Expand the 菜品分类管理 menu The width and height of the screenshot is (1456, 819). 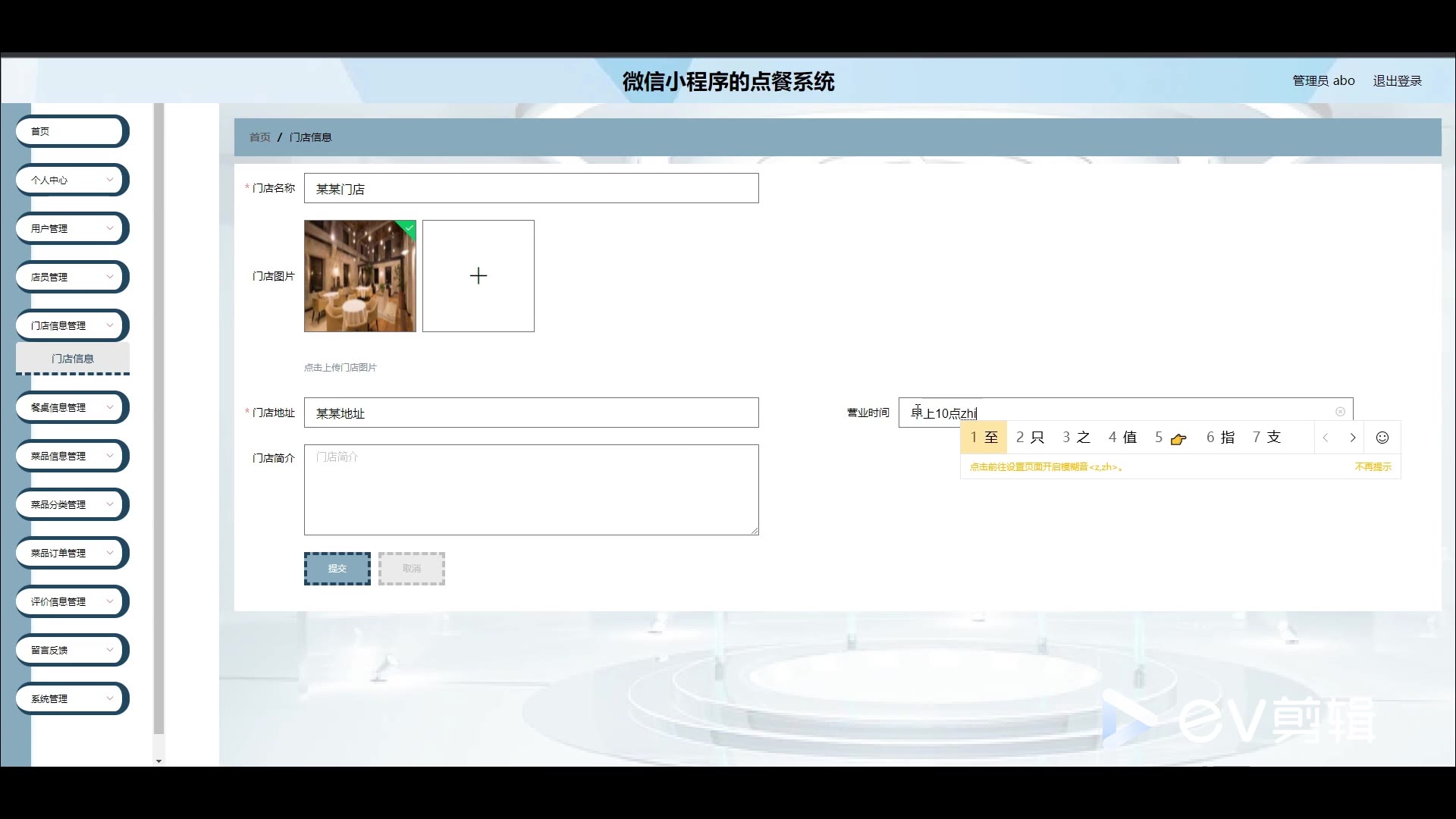tap(72, 504)
